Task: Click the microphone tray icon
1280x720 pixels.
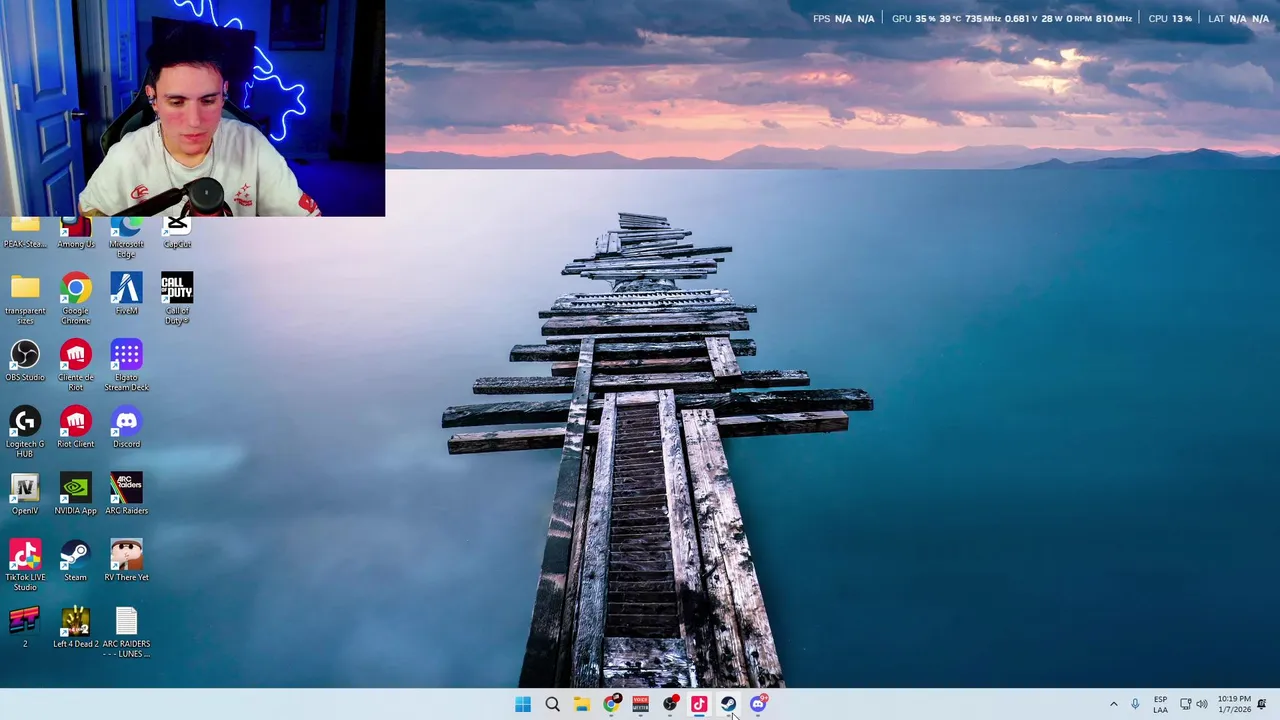Action: click(1135, 704)
